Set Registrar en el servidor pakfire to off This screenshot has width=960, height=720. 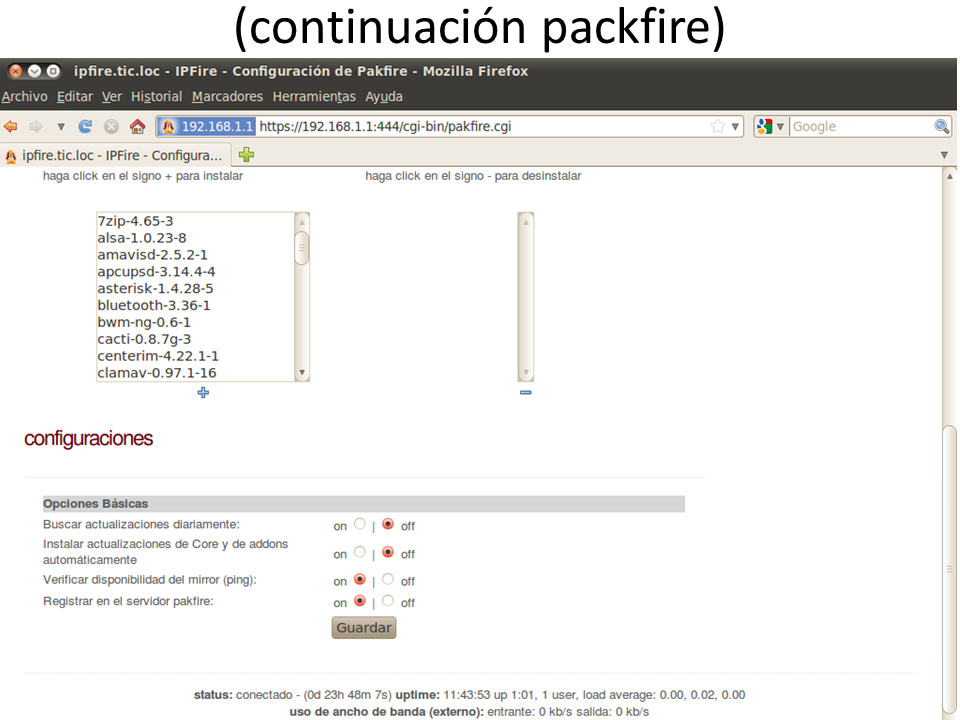(x=388, y=602)
